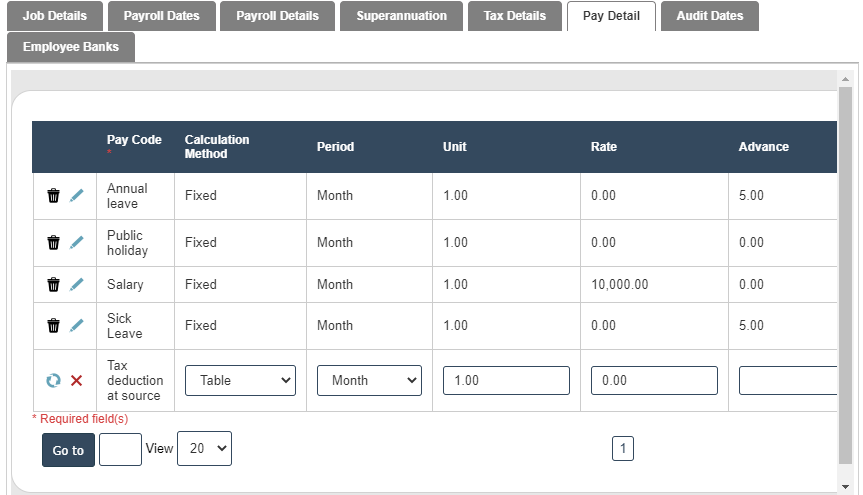This screenshot has height=495, width=863.
Task: Switch to the Payroll Details tab
Action: click(278, 16)
